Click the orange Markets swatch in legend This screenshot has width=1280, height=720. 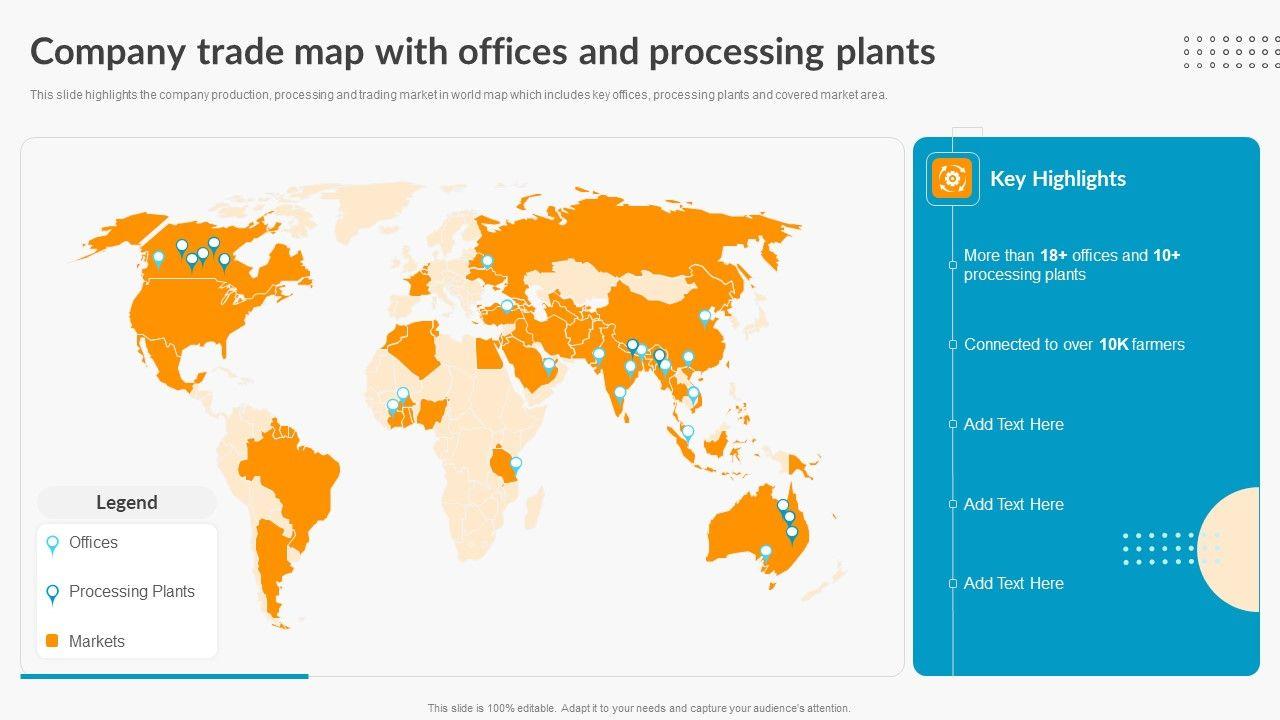pyautogui.click(x=53, y=641)
